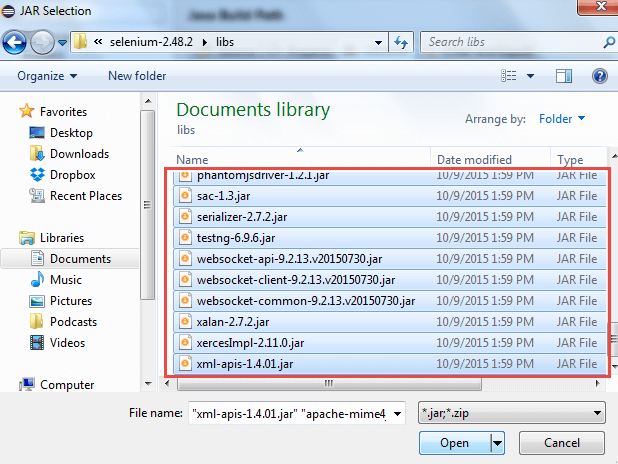The width and height of the screenshot is (618, 464).
Task: Click the testng-6.9.6.jar file icon
Action: [185, 237]
